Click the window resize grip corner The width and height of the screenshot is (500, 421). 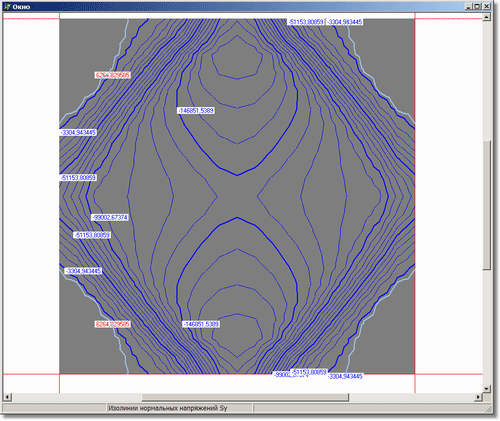pos(488,408)
